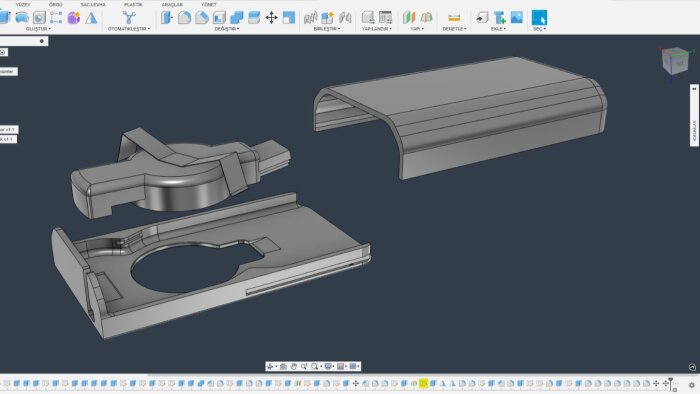The height and width of the screenshot is (394, 700).
Task: Open the purple Create Form icon
Action: tap(74, 17)
